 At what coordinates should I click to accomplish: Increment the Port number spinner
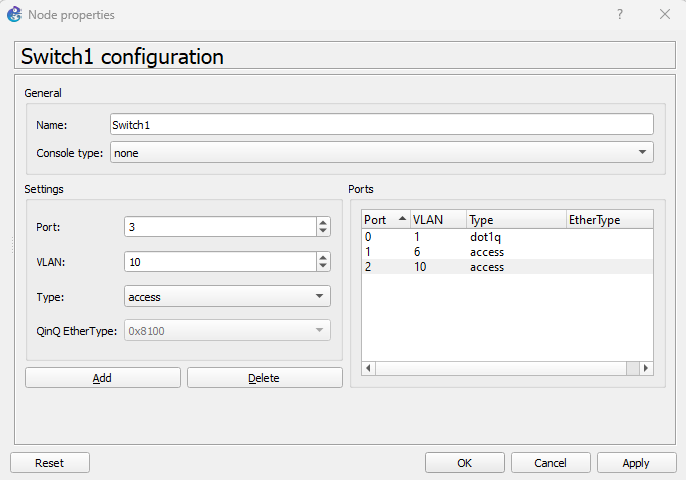tap(322, 223)
